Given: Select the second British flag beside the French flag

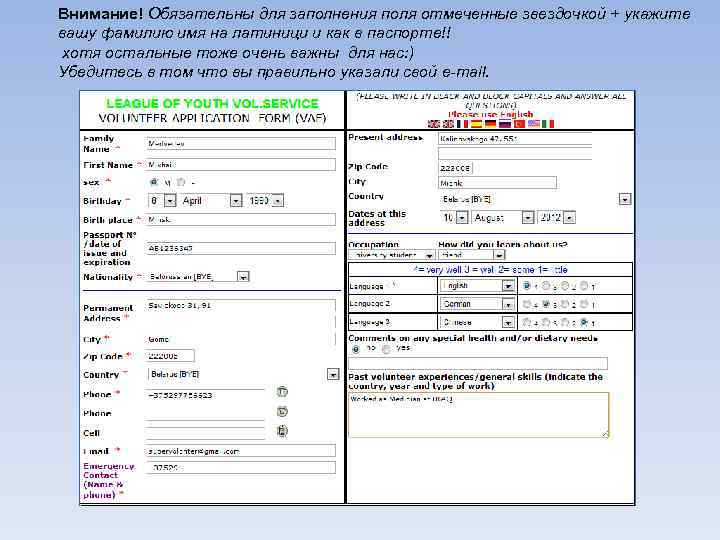Looking at the screenshot, I should pyautogui.click(x=448, y=124).
